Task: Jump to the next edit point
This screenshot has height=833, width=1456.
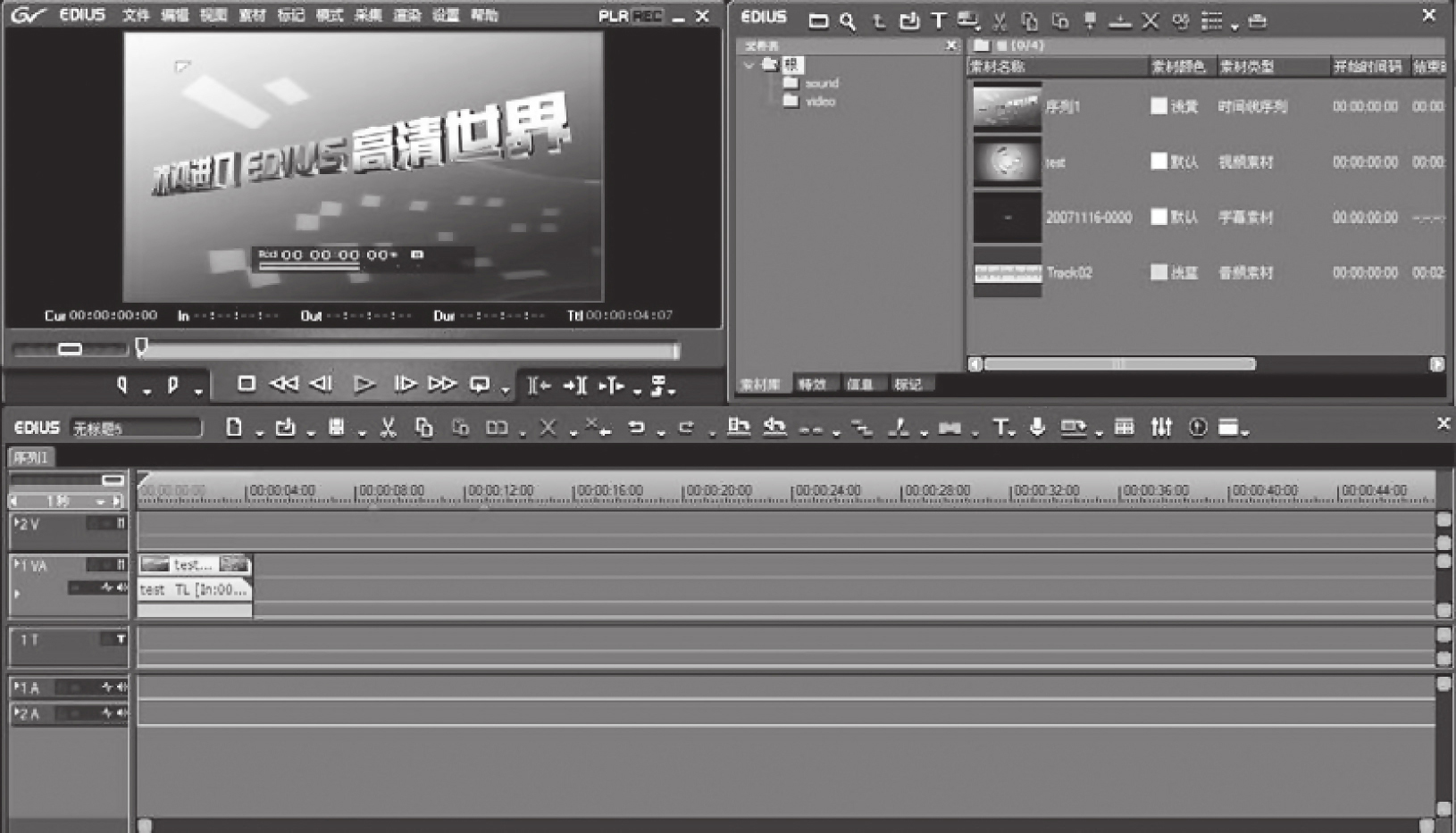Action: click(575, 385)
